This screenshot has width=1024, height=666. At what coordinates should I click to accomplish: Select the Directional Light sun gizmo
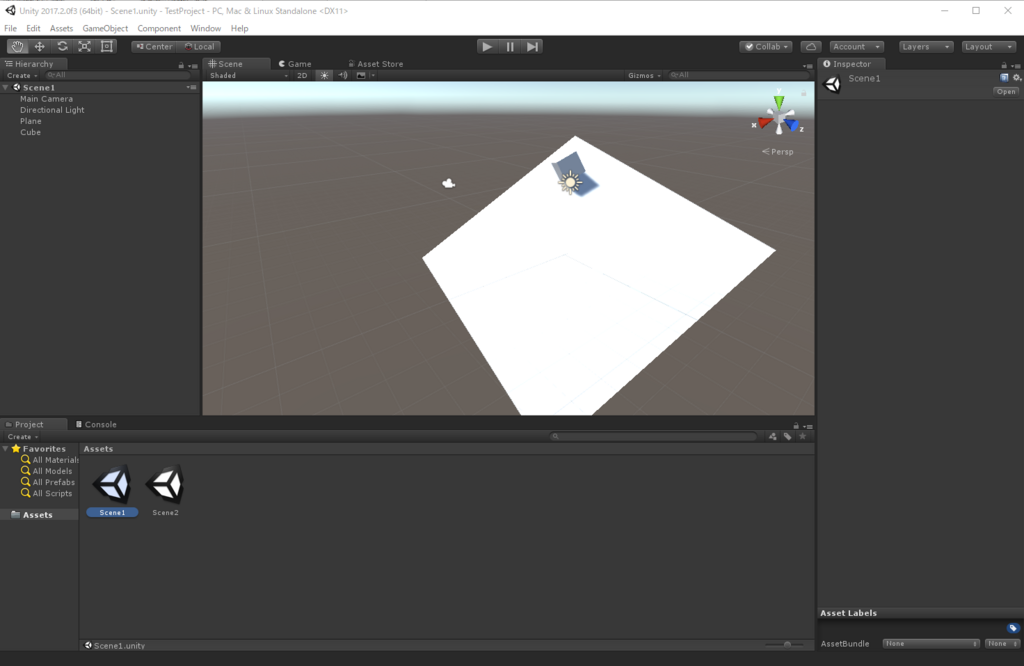570,182
